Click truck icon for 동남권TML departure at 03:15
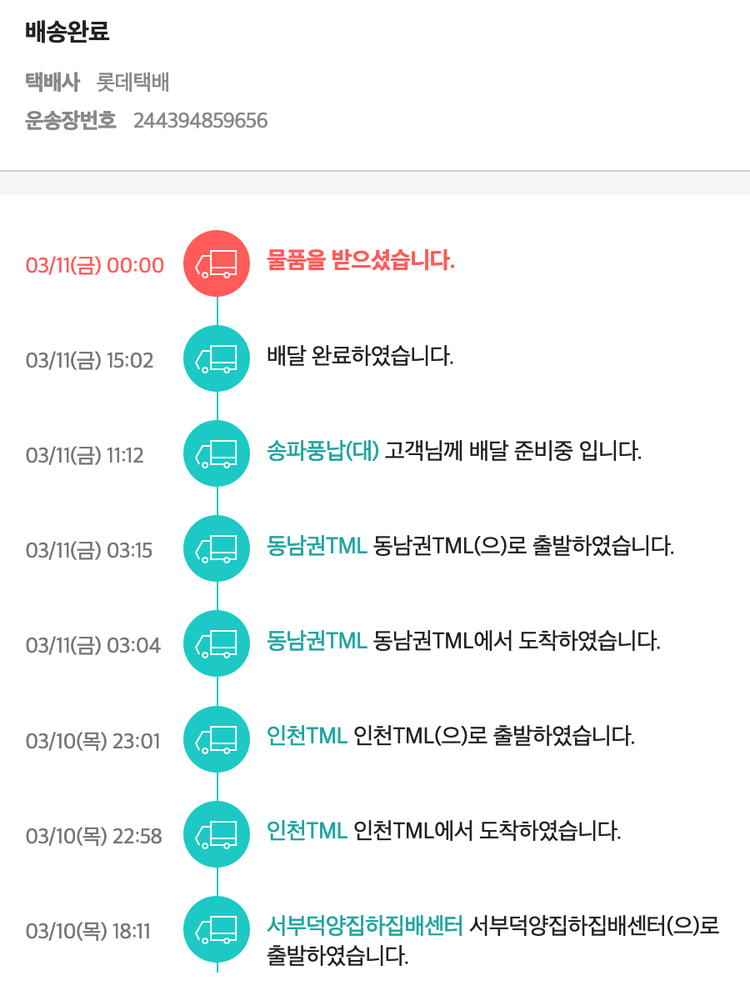 217,549
